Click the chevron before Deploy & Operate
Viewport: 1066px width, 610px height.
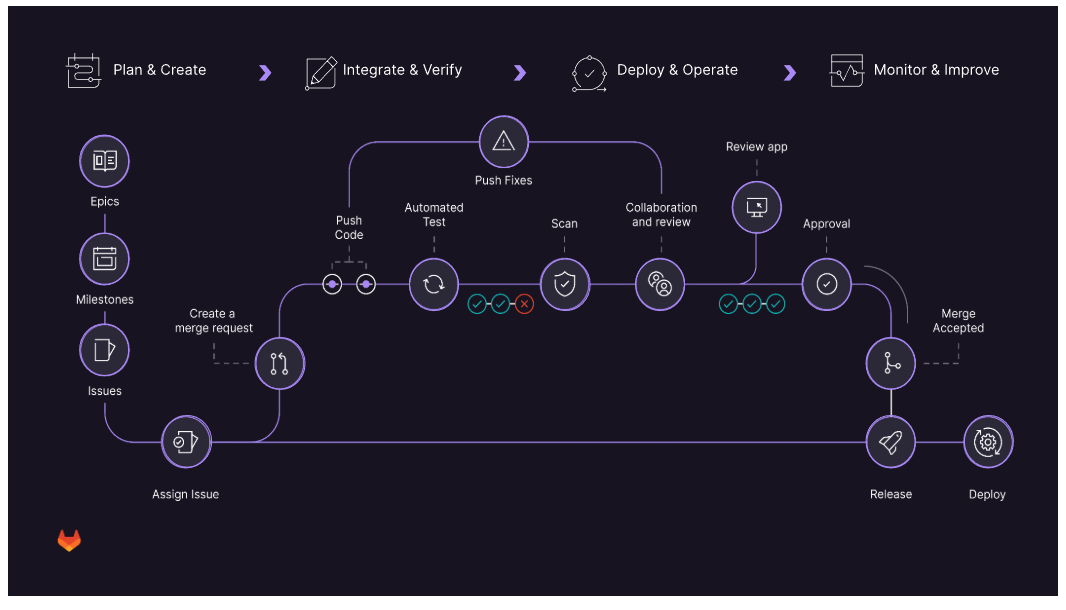519,71
